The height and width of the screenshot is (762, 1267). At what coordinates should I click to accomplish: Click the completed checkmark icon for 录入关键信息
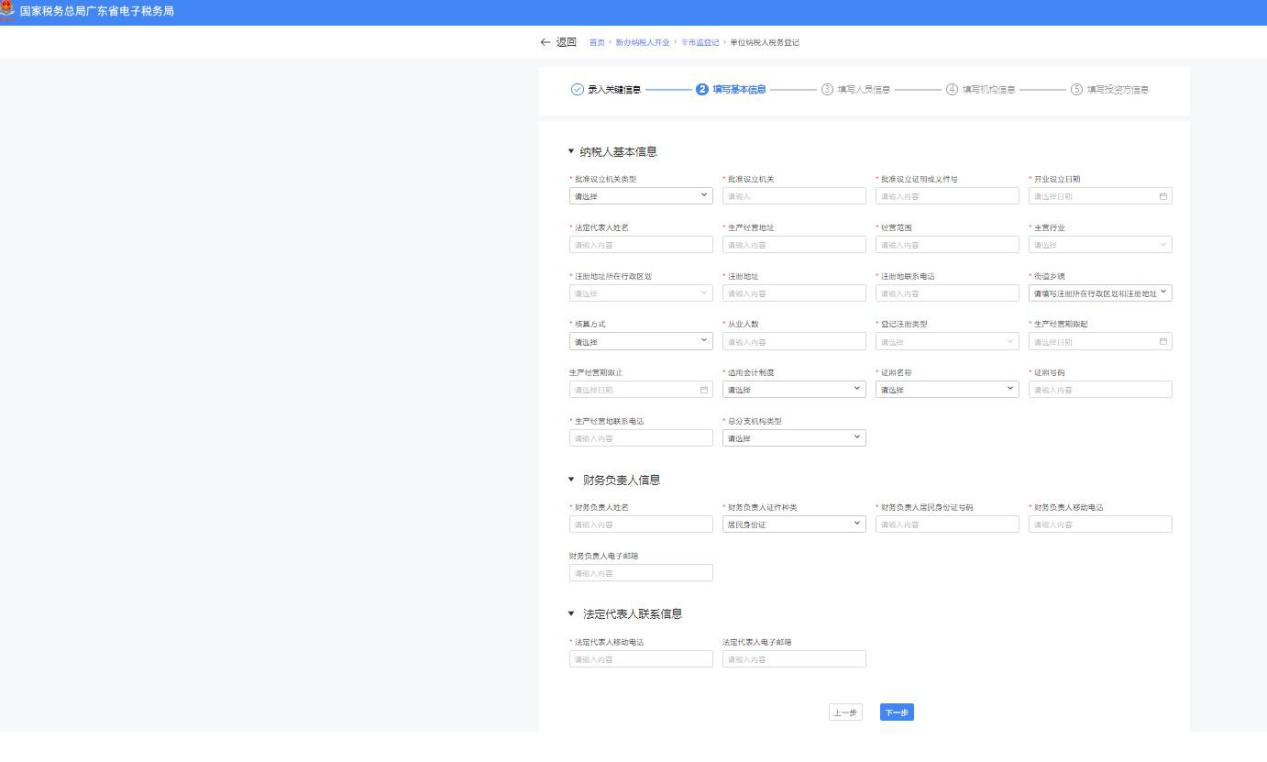577,89
